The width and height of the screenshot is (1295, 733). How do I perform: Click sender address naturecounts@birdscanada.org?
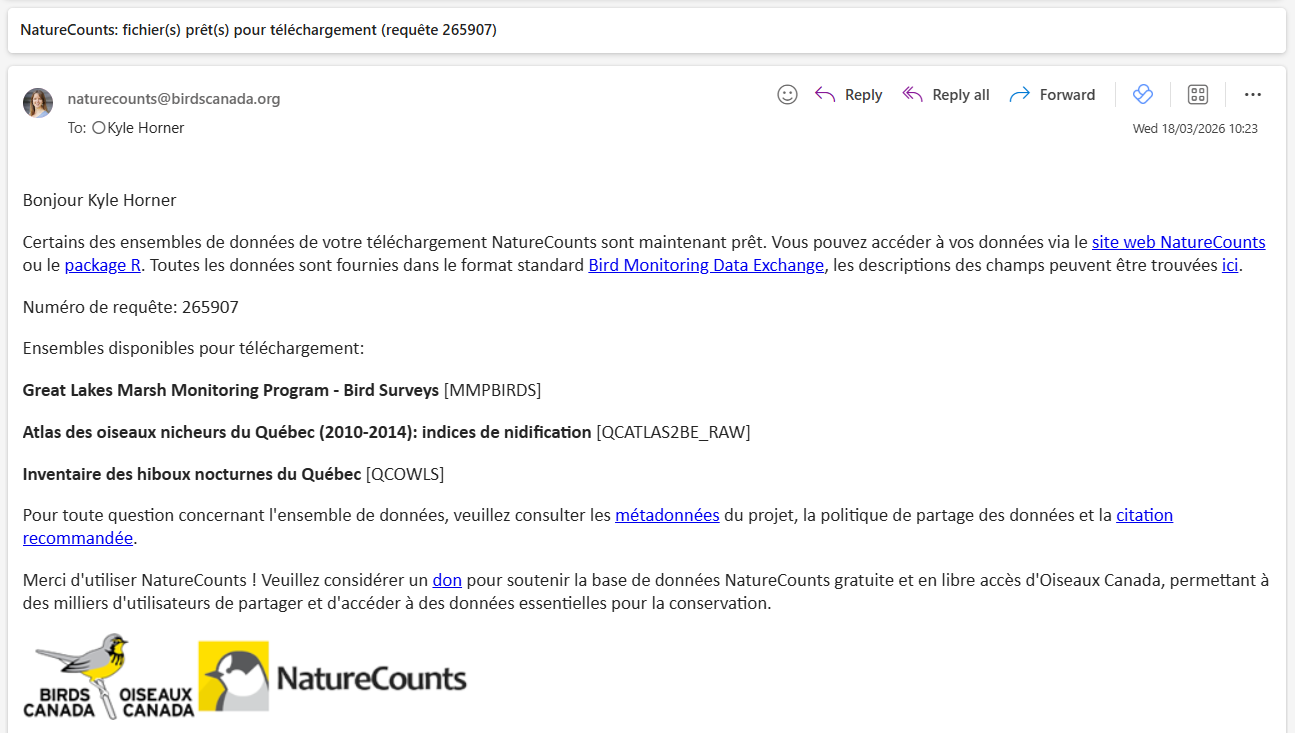click(x=174, y=99)
